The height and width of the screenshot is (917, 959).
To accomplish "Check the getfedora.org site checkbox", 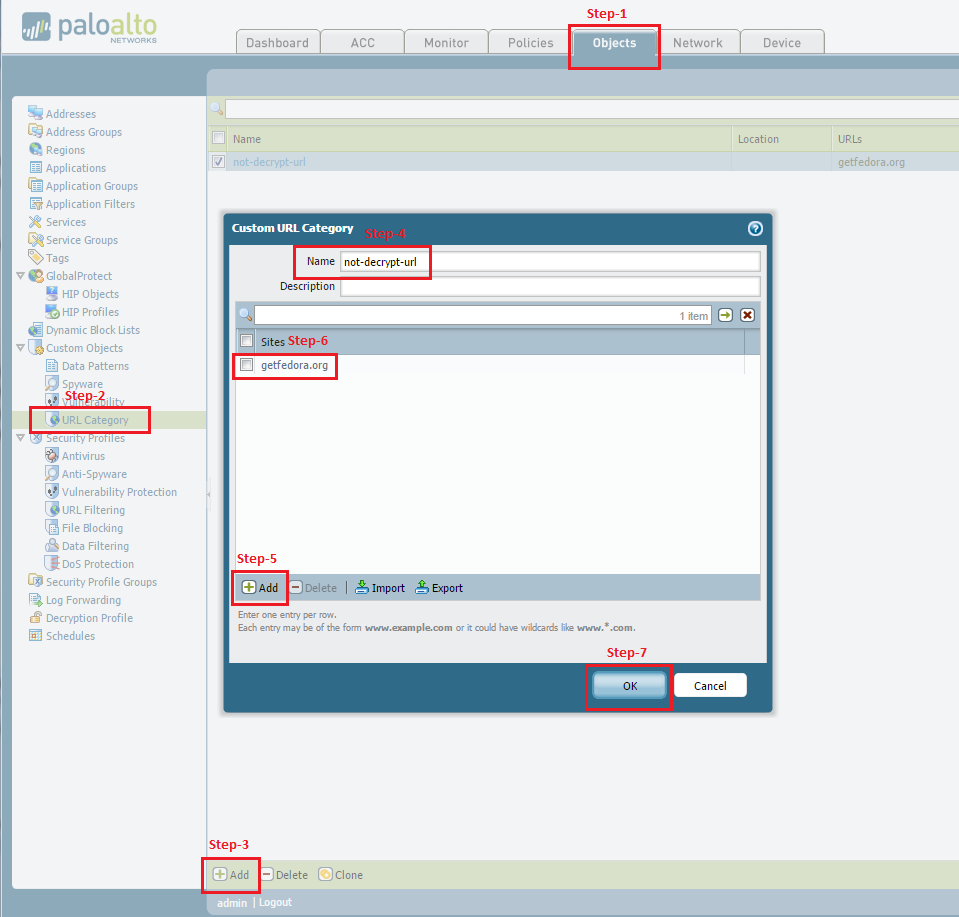I will click(x=246, y=365).
